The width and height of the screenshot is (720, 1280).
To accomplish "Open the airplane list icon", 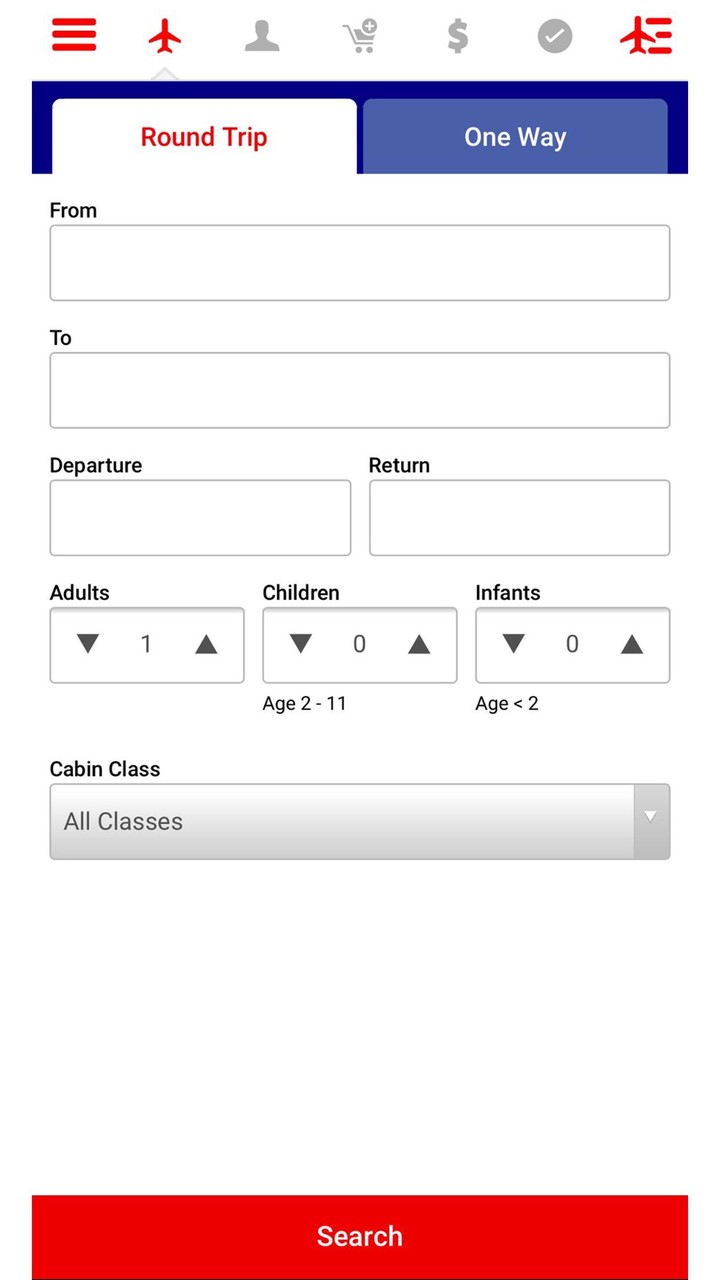I will (x=646, y=37).
